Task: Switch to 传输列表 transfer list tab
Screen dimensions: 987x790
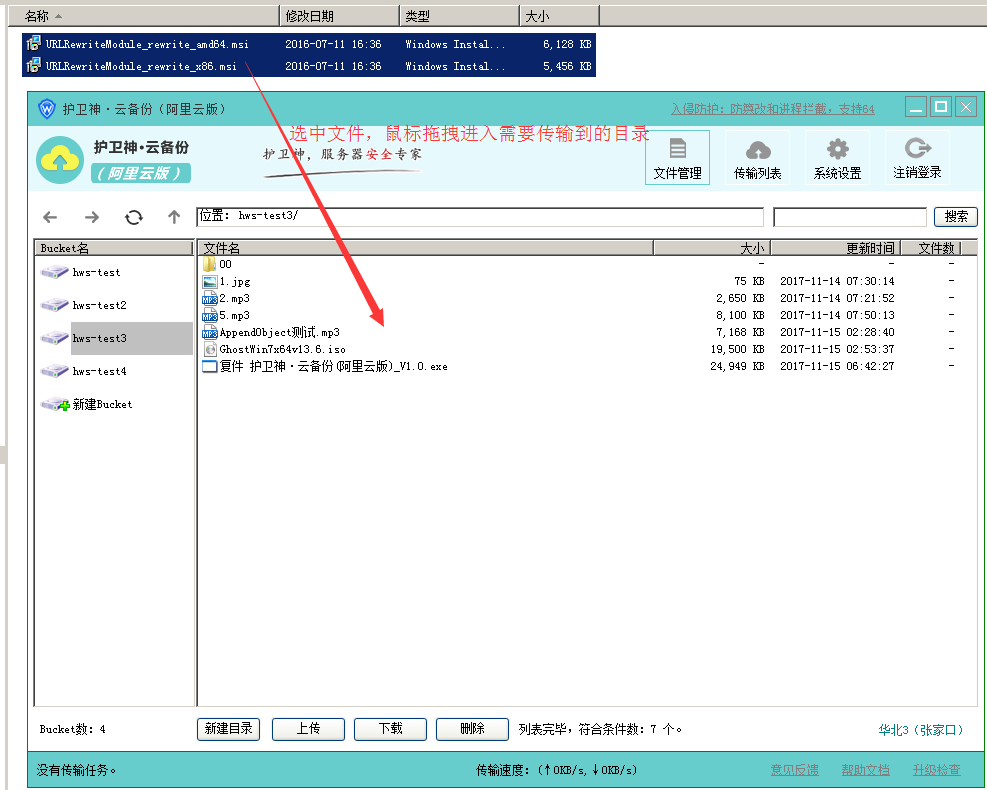Action: 757,157
